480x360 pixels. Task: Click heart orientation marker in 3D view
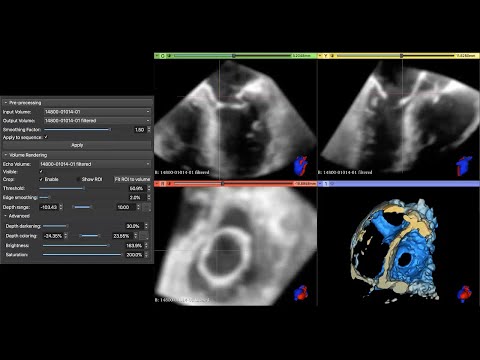[x=464, y=294]
